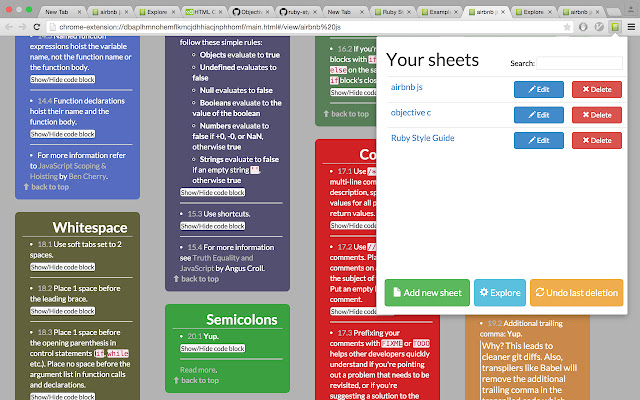Click the Explore button in popup
Image resolution: width=640 pixels, height=400 pixels.
point(500,293)
